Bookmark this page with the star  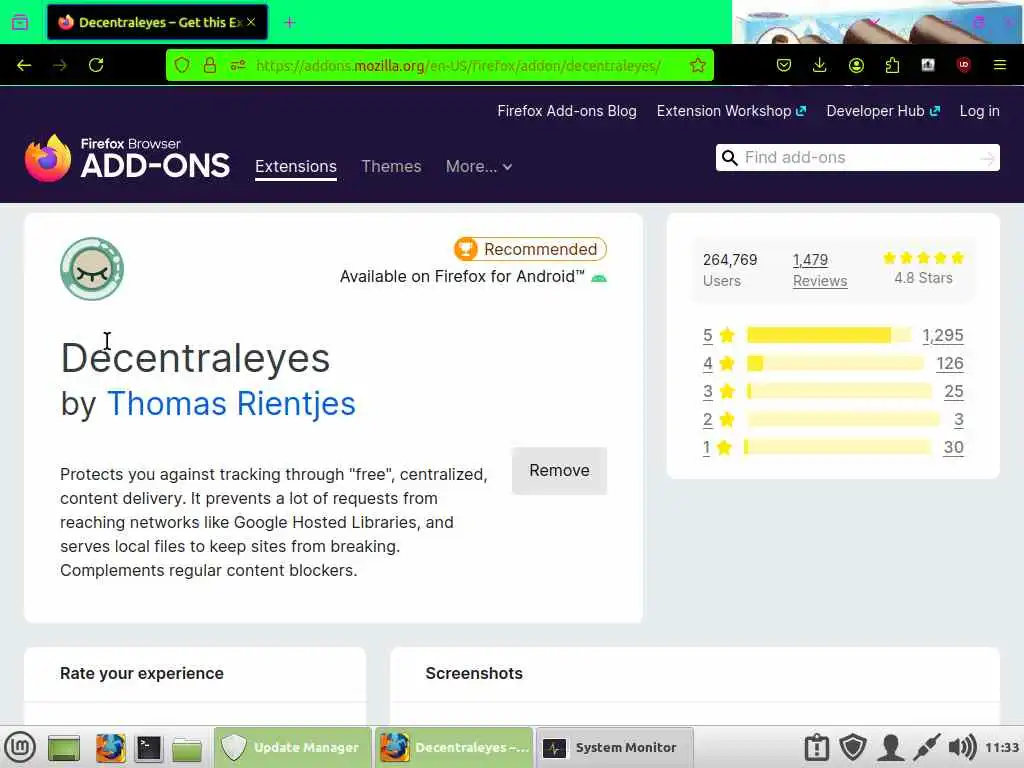tap(697, 65)
